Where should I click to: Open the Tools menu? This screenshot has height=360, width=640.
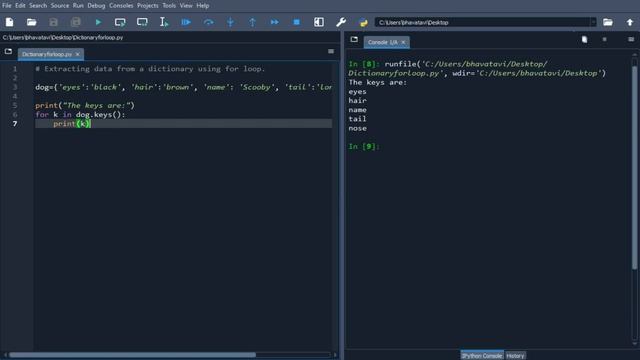169,6
